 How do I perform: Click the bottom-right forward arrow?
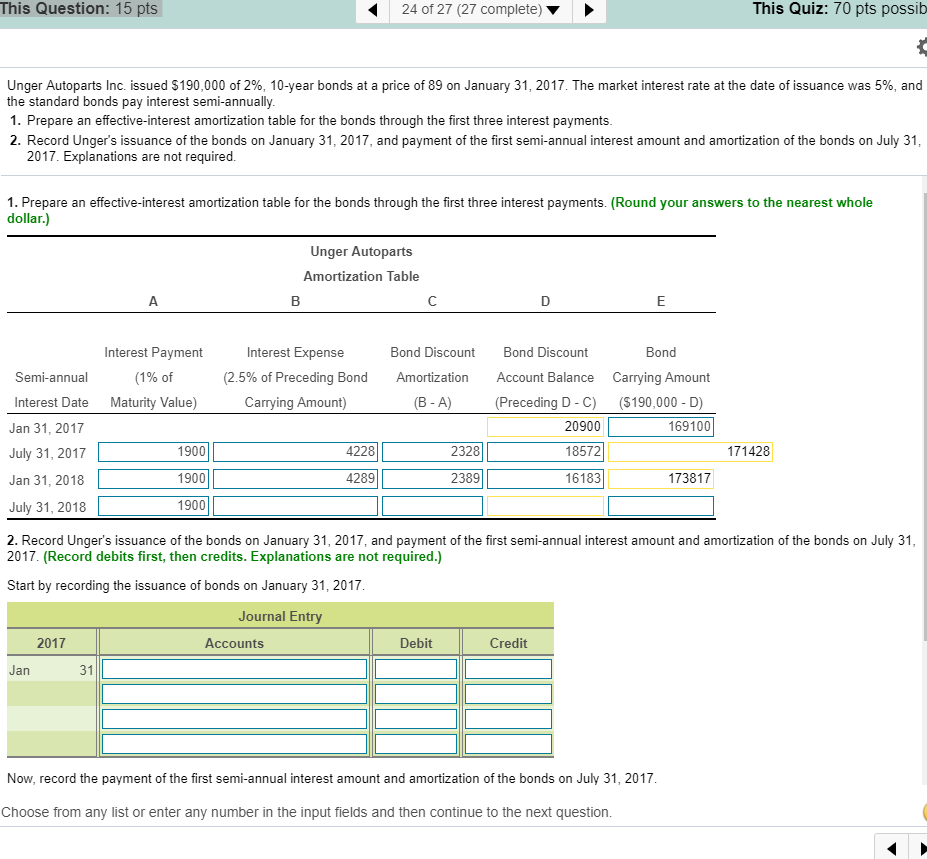tap(917, 848)
